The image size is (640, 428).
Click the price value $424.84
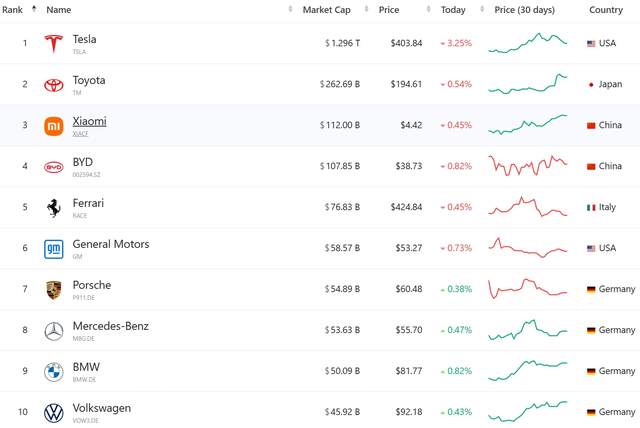(x=406, y=207)
